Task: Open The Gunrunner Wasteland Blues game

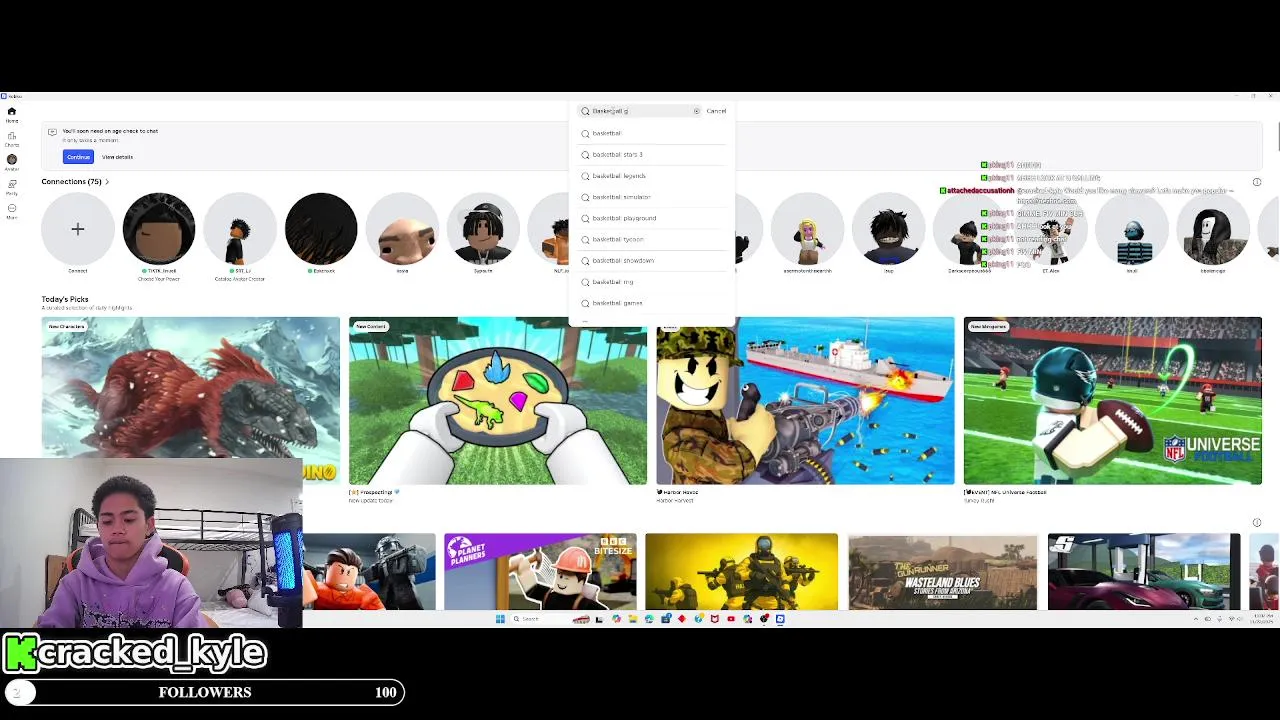Action: pyautogui.click(x=942, y=572)
